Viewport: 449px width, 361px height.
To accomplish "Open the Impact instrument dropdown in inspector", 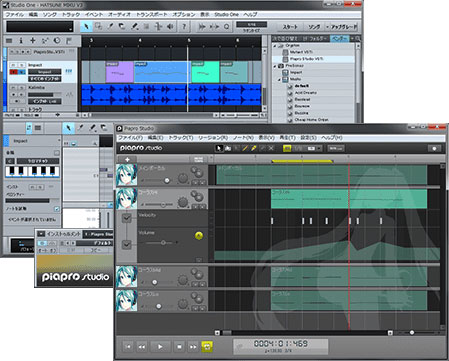I will [x=59, y=141].
